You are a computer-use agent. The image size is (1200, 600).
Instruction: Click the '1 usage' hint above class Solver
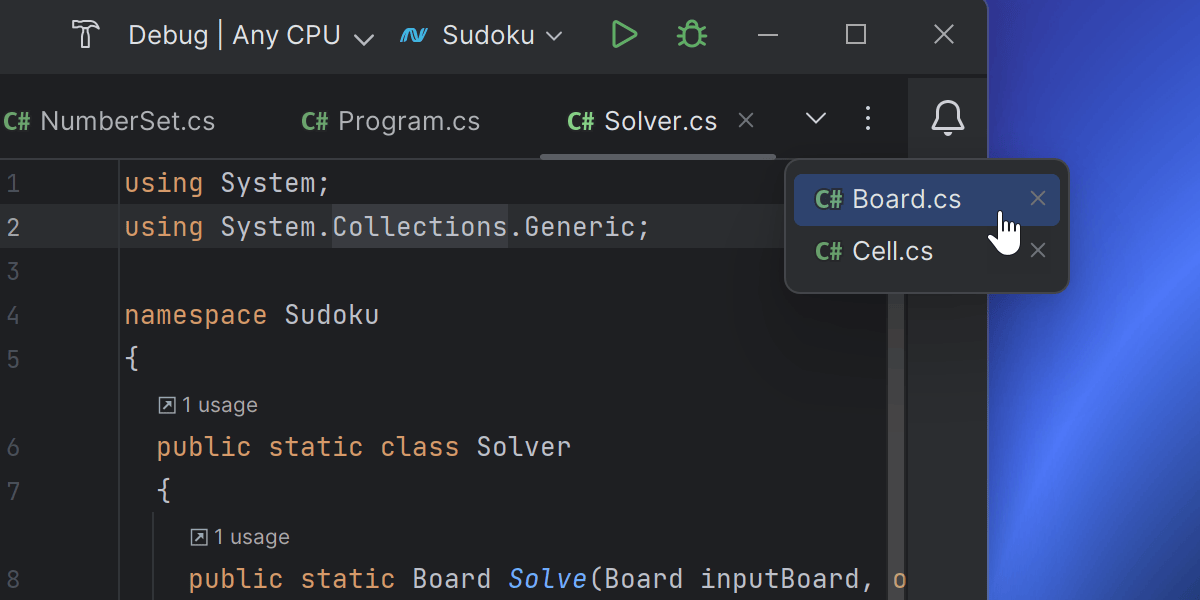point(208,405)
